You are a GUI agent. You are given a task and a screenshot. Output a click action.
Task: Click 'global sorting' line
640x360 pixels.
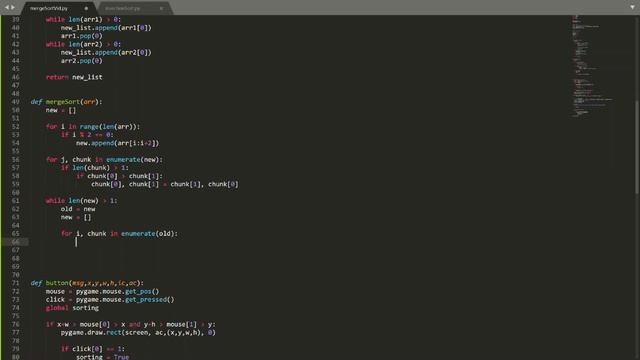coord(72,308)
